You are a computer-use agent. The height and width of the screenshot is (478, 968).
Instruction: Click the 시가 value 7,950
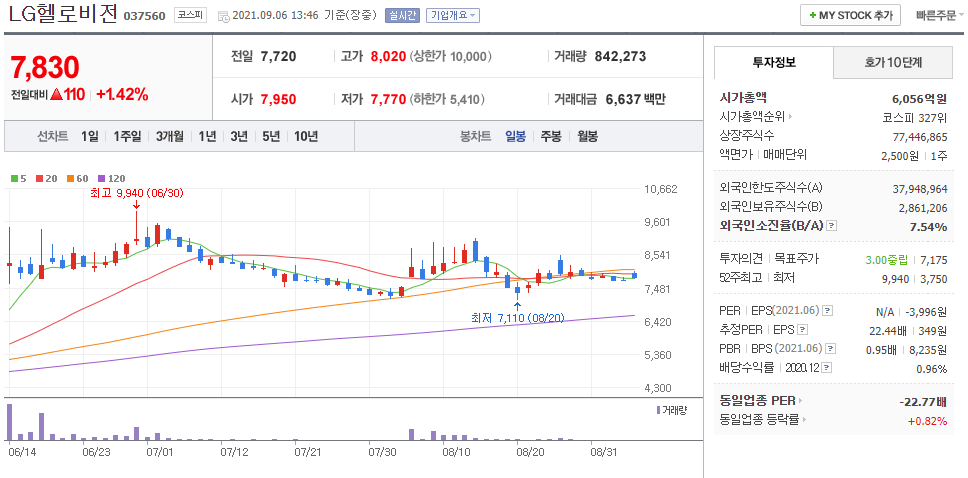click(x=278, y=99)
